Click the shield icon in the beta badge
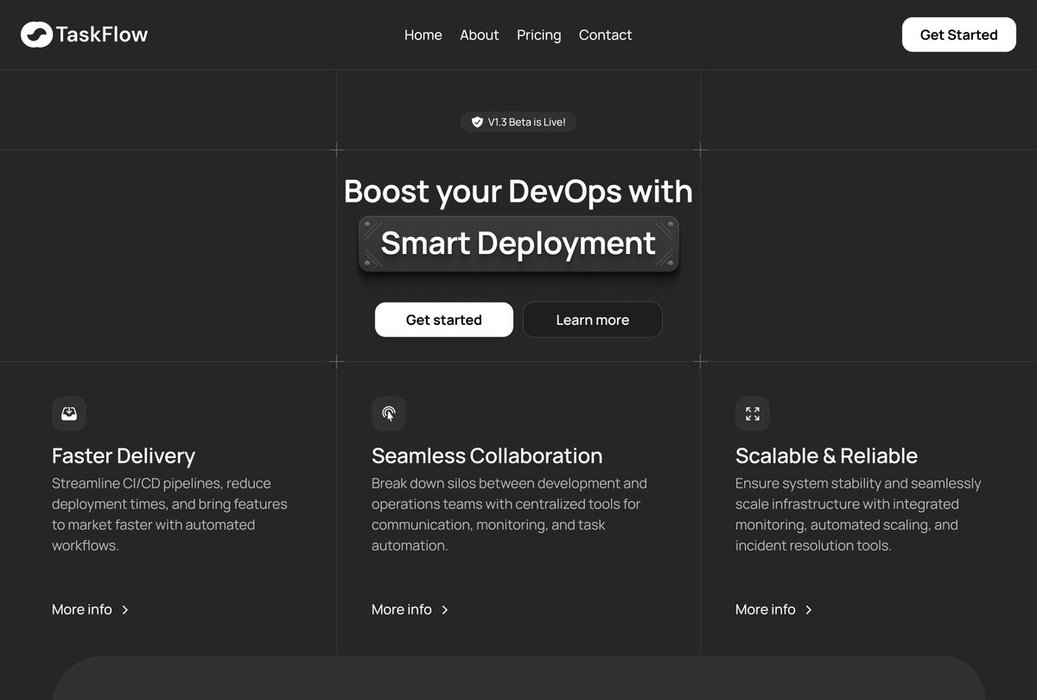The width and height of the screenshot is (1037, 700). (x=477, y=122)
